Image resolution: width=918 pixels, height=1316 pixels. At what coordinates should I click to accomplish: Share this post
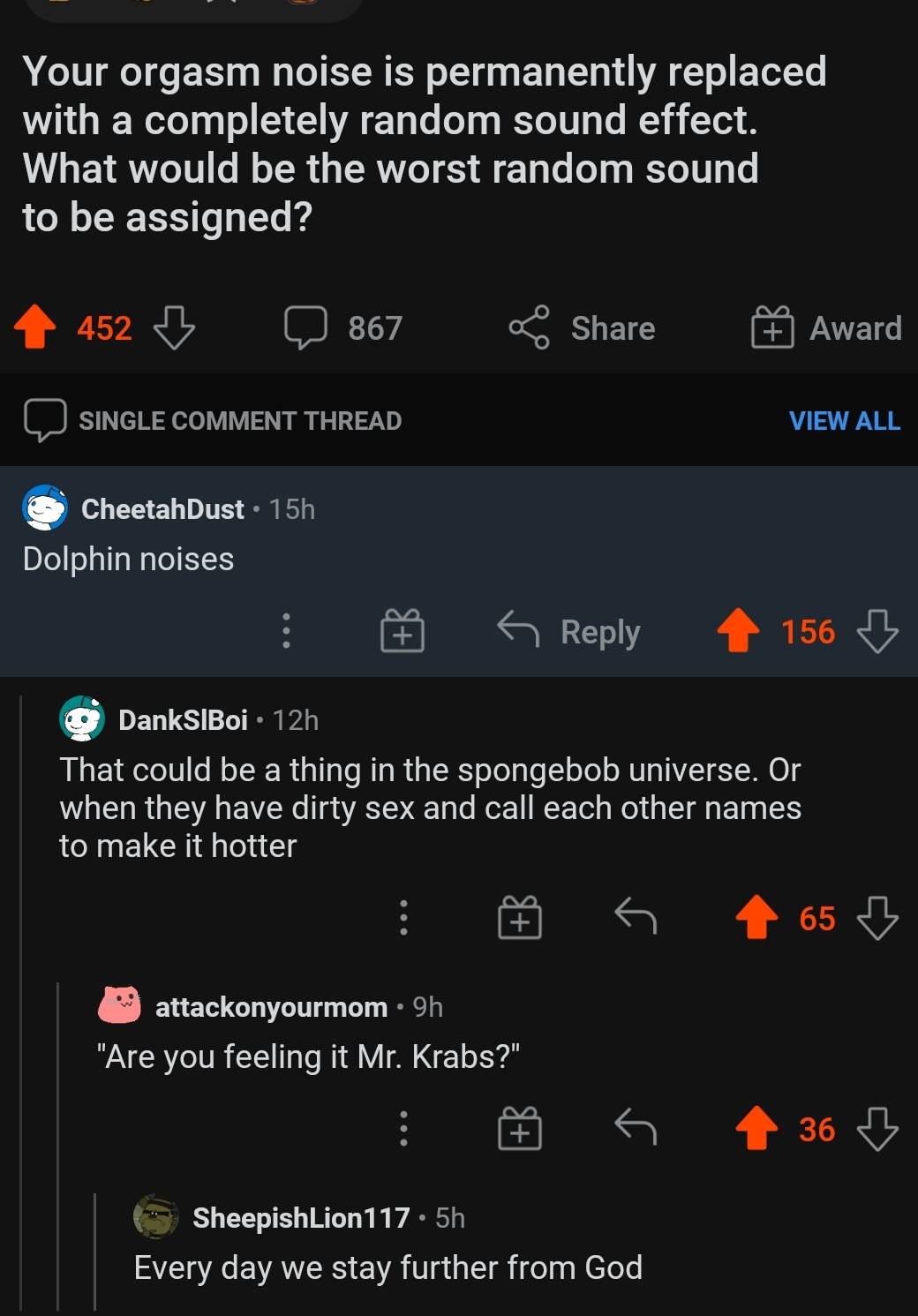click(583, 328)
